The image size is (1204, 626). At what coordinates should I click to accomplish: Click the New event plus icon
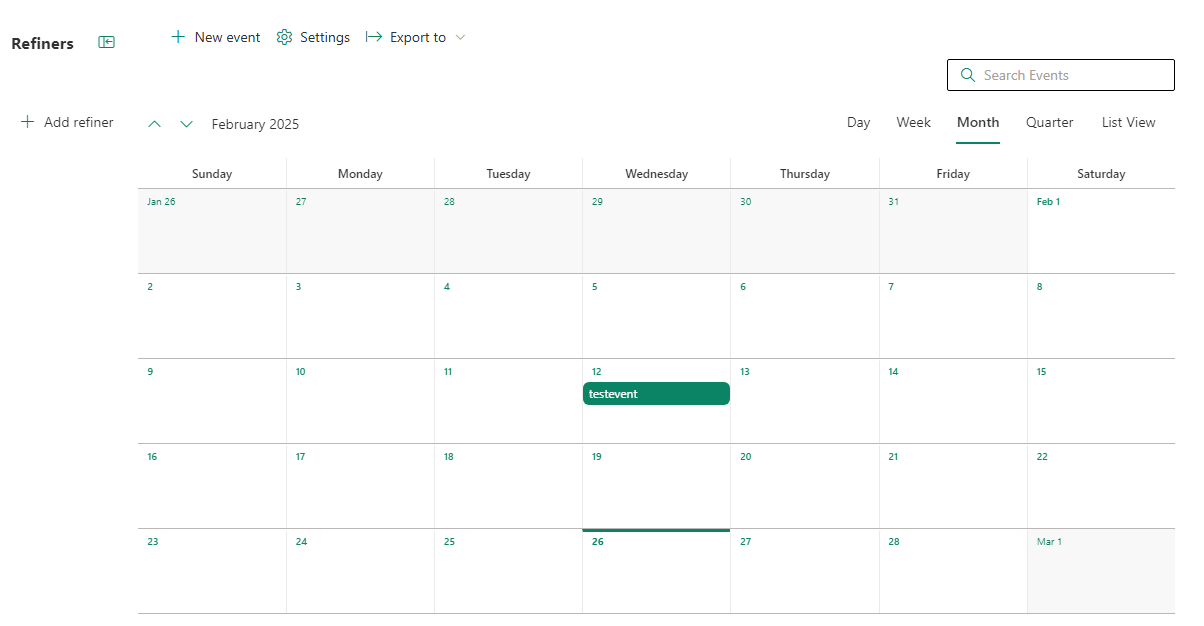coord(180,36)
